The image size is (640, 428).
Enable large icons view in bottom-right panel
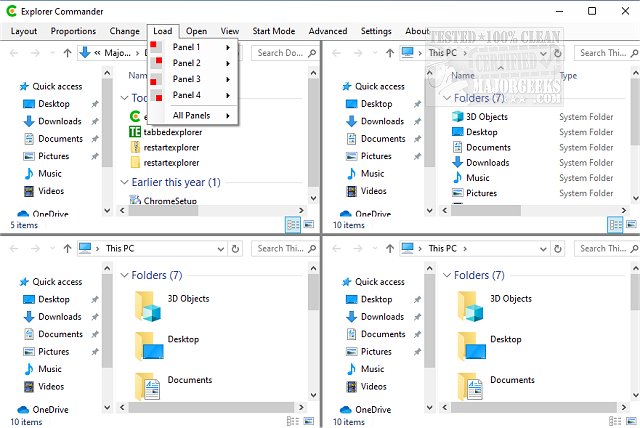[x=628, y=422]
